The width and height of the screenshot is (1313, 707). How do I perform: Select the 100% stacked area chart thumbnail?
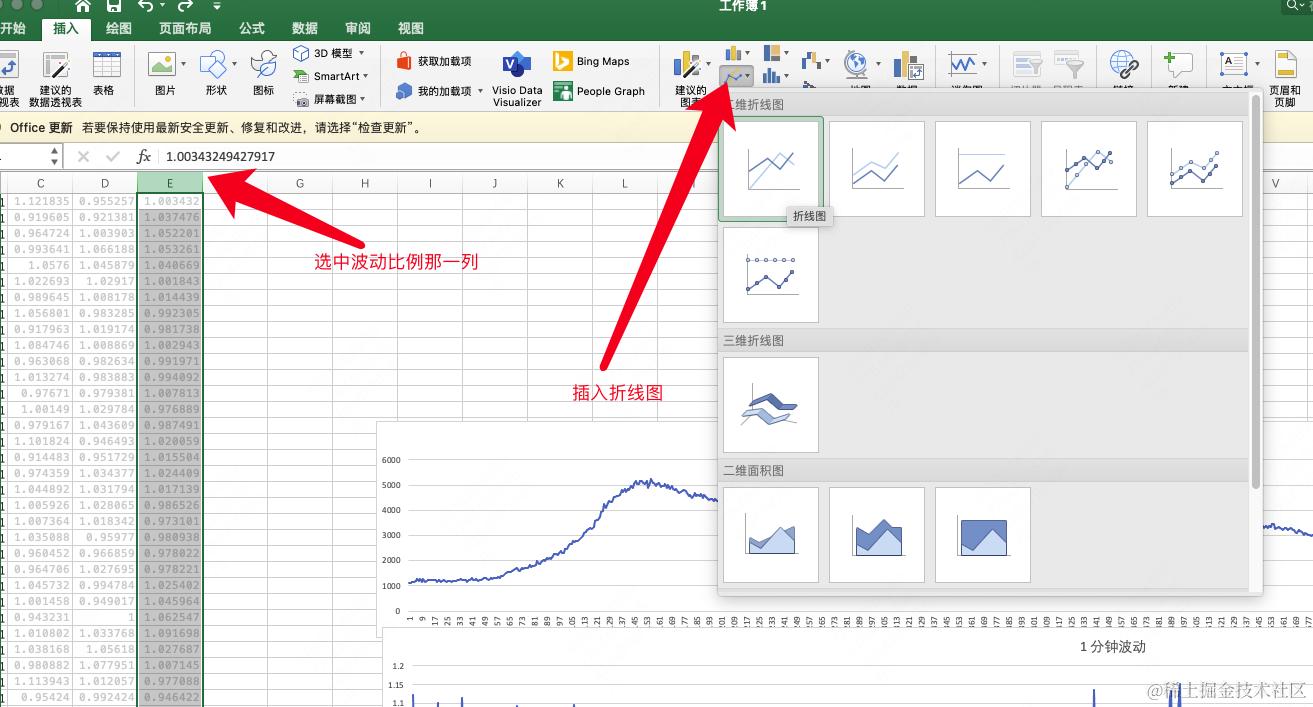point(983,535)
